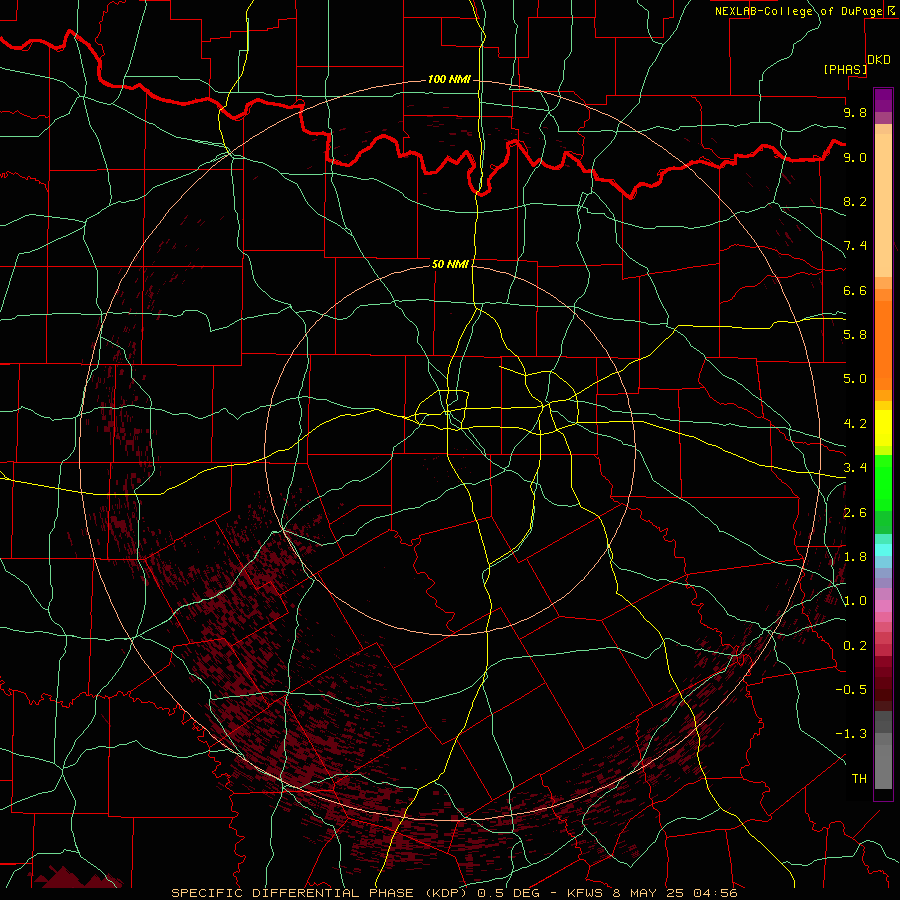Click the 100 NMI range ring label
900x900 pixels.
[449, 79]
